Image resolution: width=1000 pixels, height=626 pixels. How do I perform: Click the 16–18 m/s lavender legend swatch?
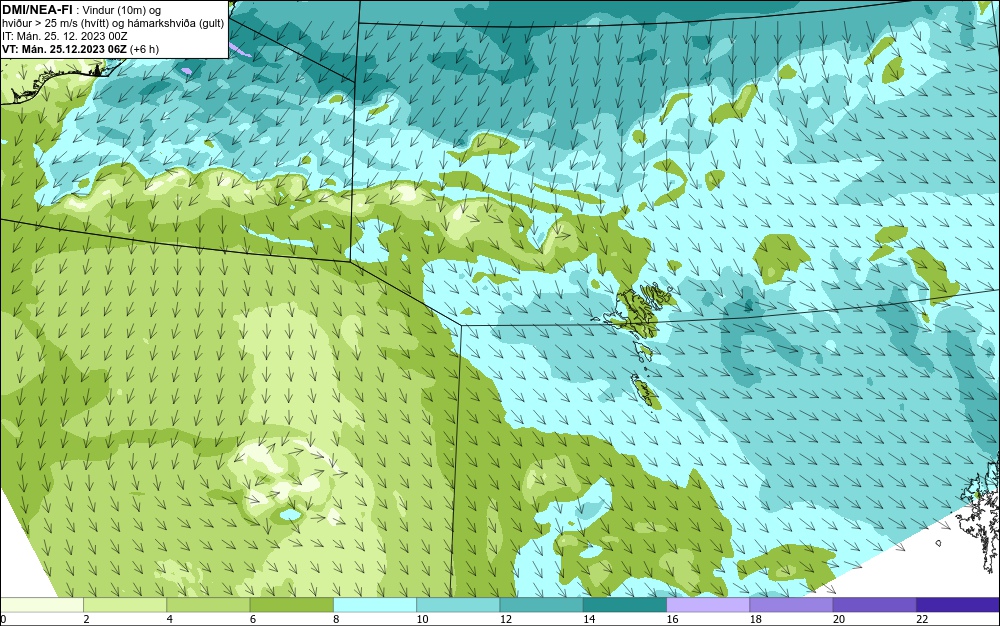[708, 604]
